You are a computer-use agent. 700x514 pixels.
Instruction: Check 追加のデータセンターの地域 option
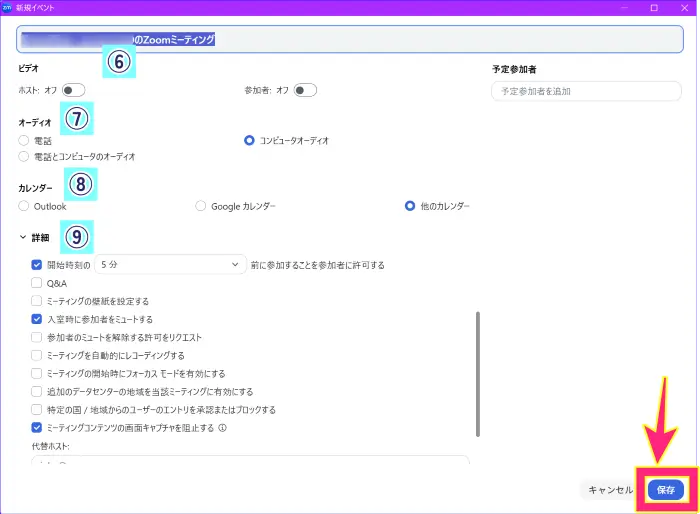37,392
